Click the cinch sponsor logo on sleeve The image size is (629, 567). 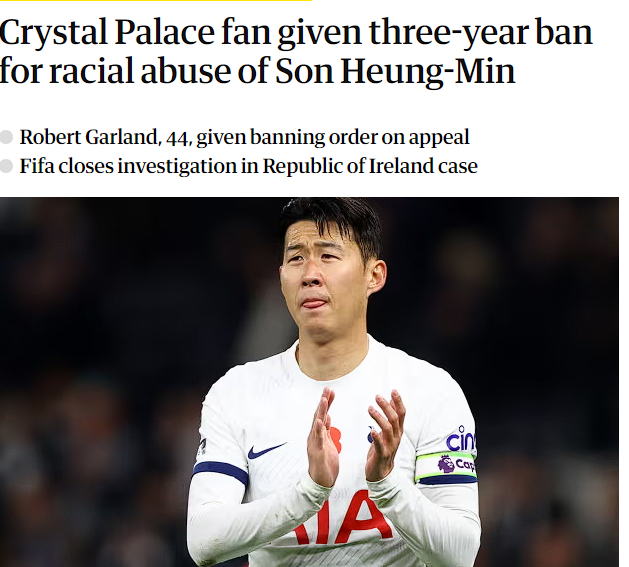461,440
